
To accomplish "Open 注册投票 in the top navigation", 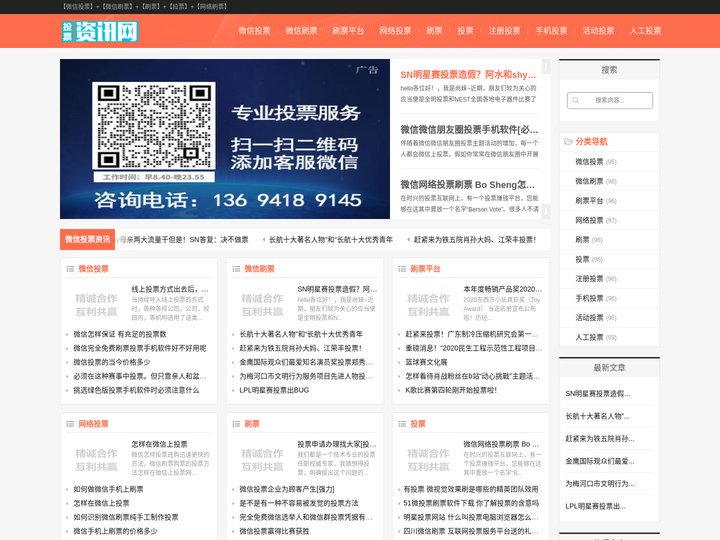I will click(504, 31).
